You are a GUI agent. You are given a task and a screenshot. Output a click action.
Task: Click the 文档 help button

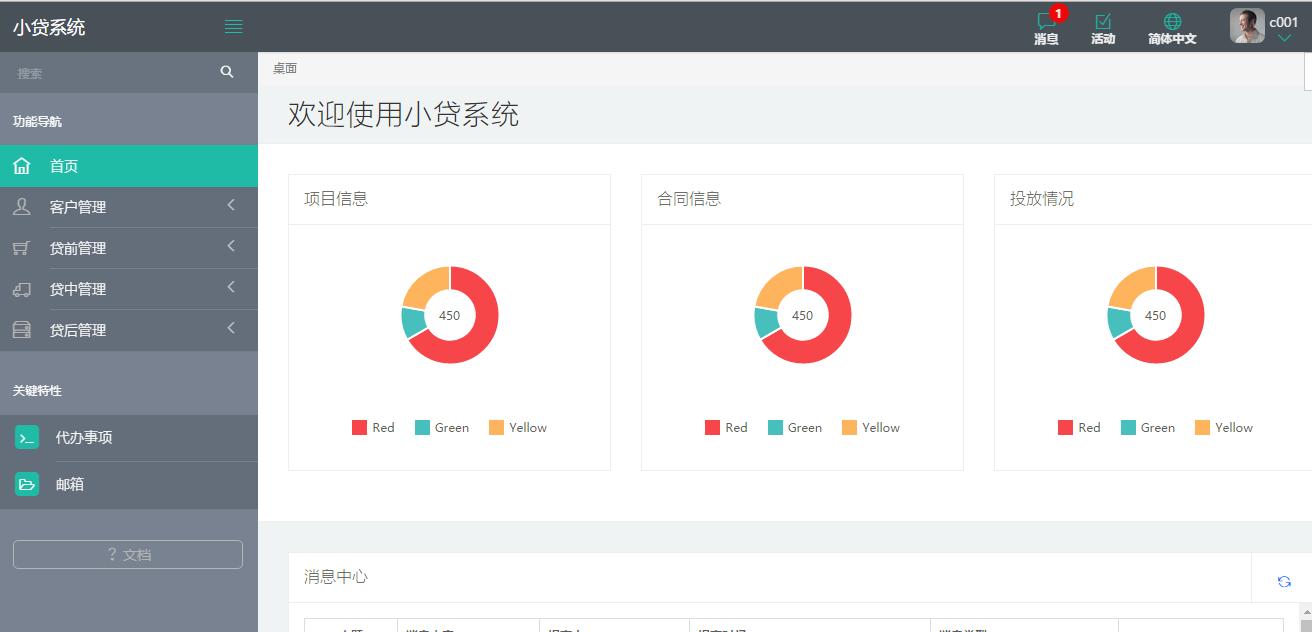pyautogui.click(x=128, y=554)
